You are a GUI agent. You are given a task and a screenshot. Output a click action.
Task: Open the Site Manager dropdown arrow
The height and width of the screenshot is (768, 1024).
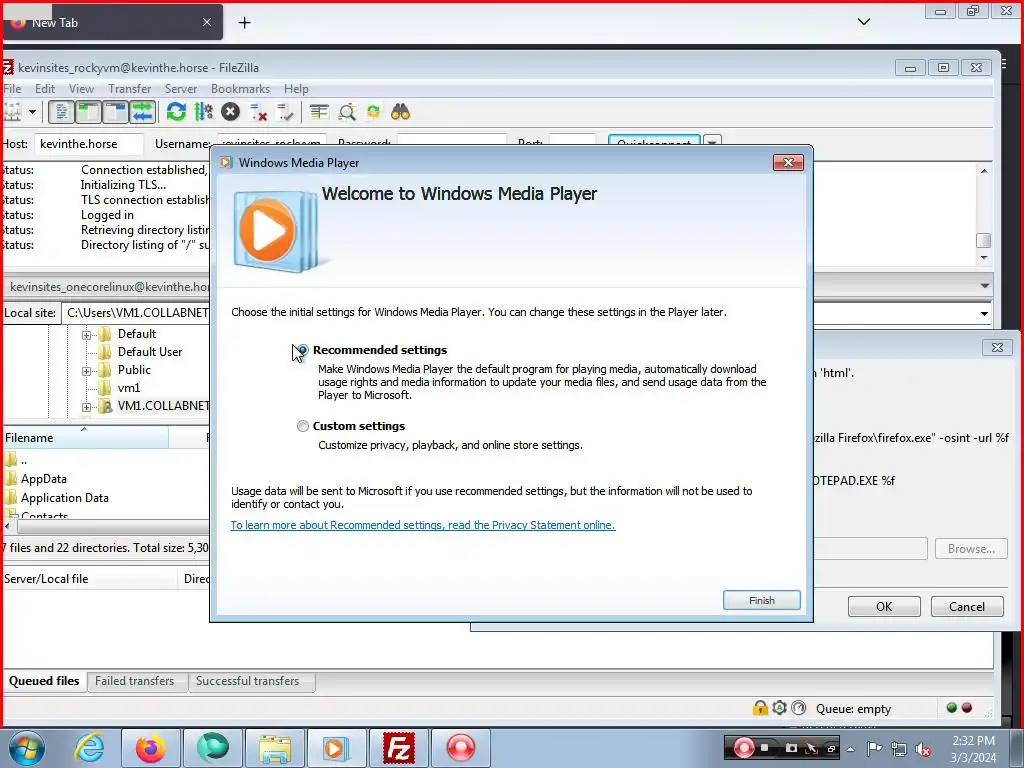[x=32, y=112]
